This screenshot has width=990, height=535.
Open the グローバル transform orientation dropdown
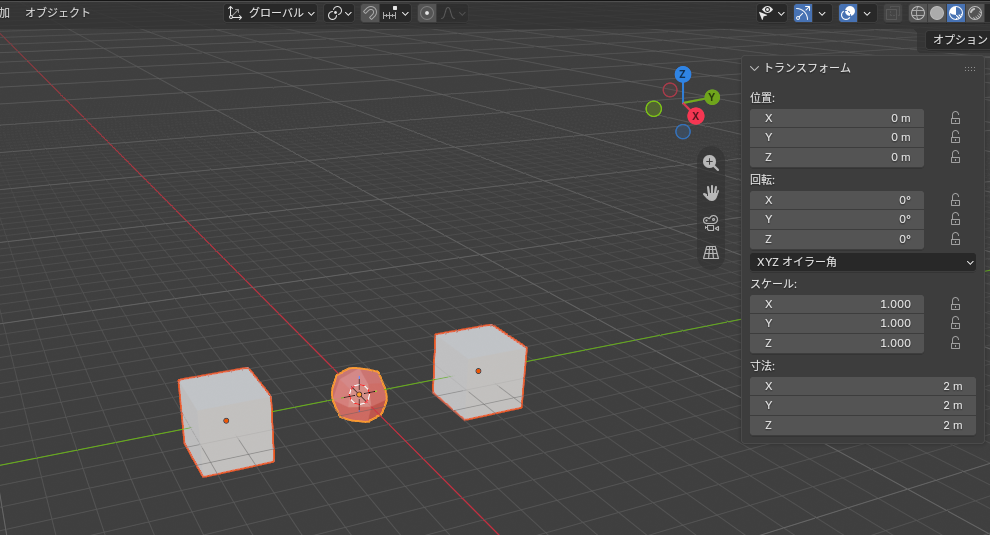271,13
